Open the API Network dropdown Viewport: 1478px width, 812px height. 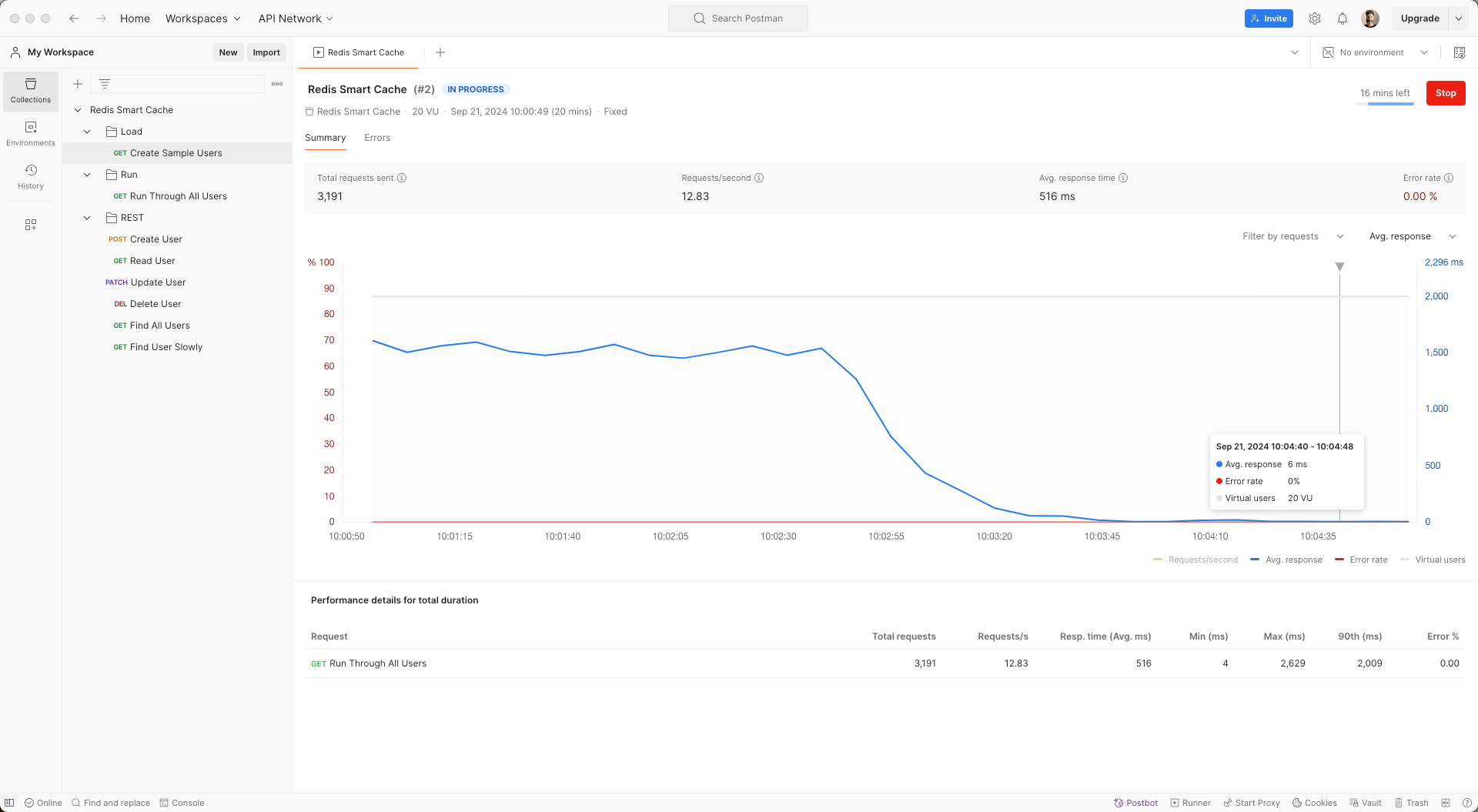click(296, 18)
